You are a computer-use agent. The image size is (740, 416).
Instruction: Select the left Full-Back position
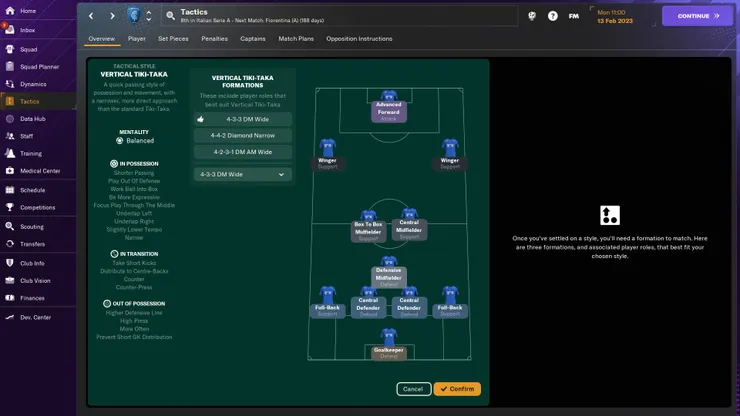(x=327, y=302)
